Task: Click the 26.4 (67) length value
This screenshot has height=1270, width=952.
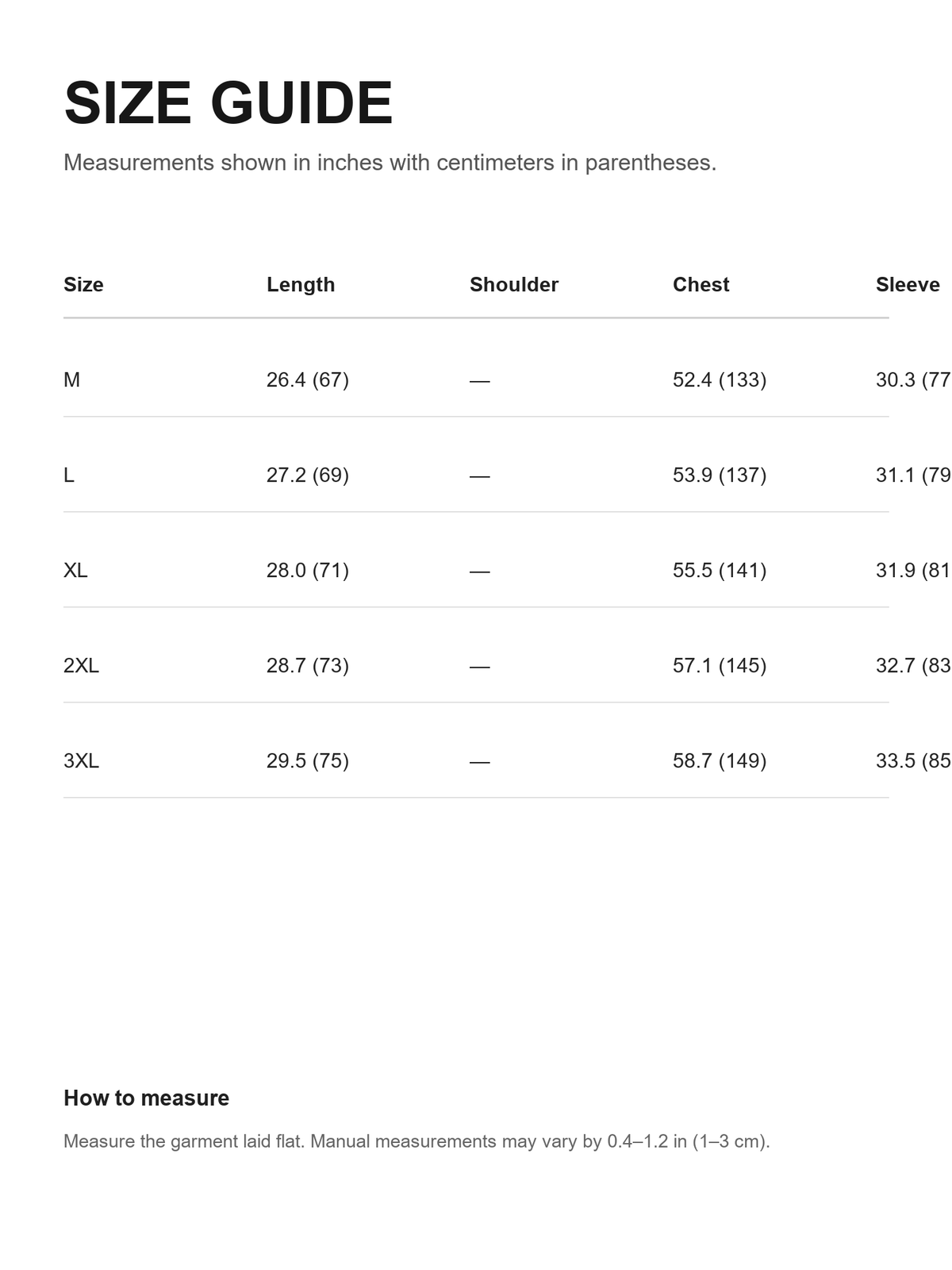Action: [308, 379]
